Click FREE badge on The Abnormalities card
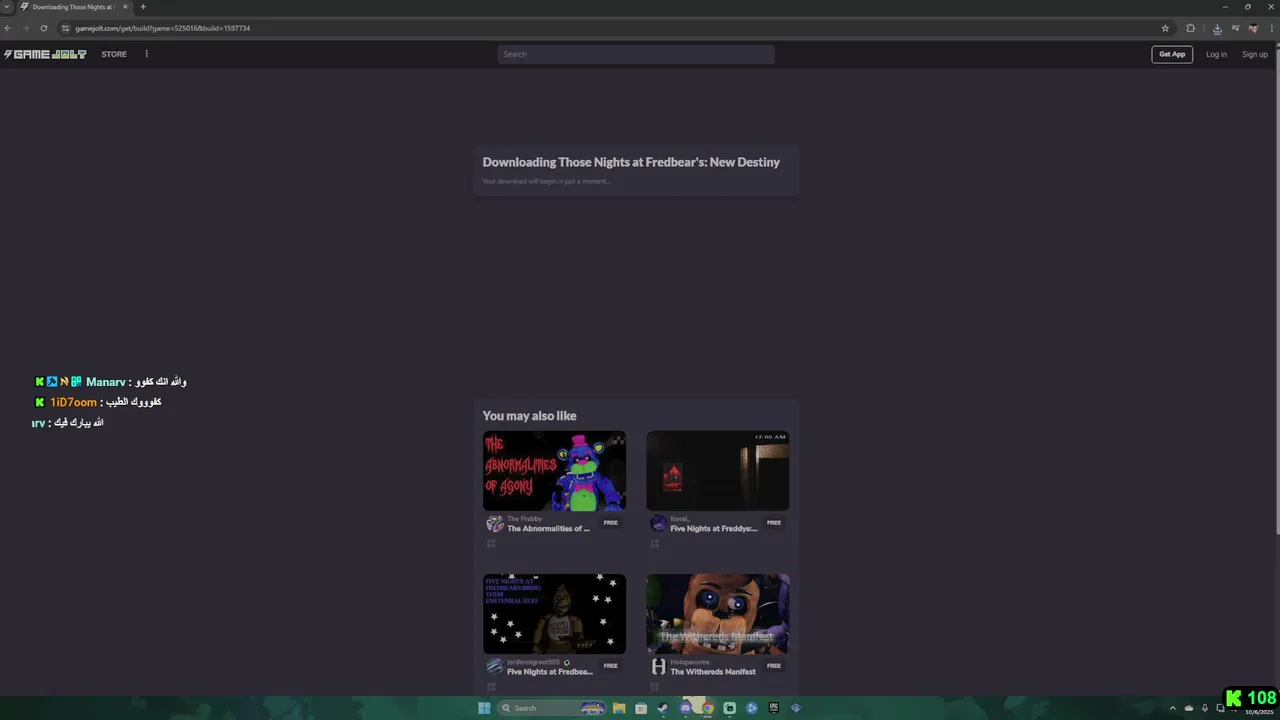Viewport: 1280px width, 720px height. [610, 523]
